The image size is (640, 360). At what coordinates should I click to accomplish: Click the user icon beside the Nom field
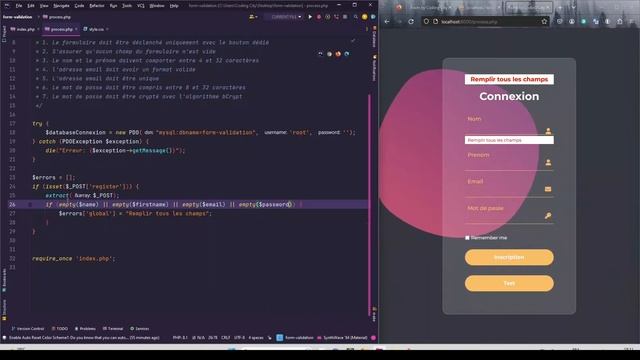pos(548,131)
